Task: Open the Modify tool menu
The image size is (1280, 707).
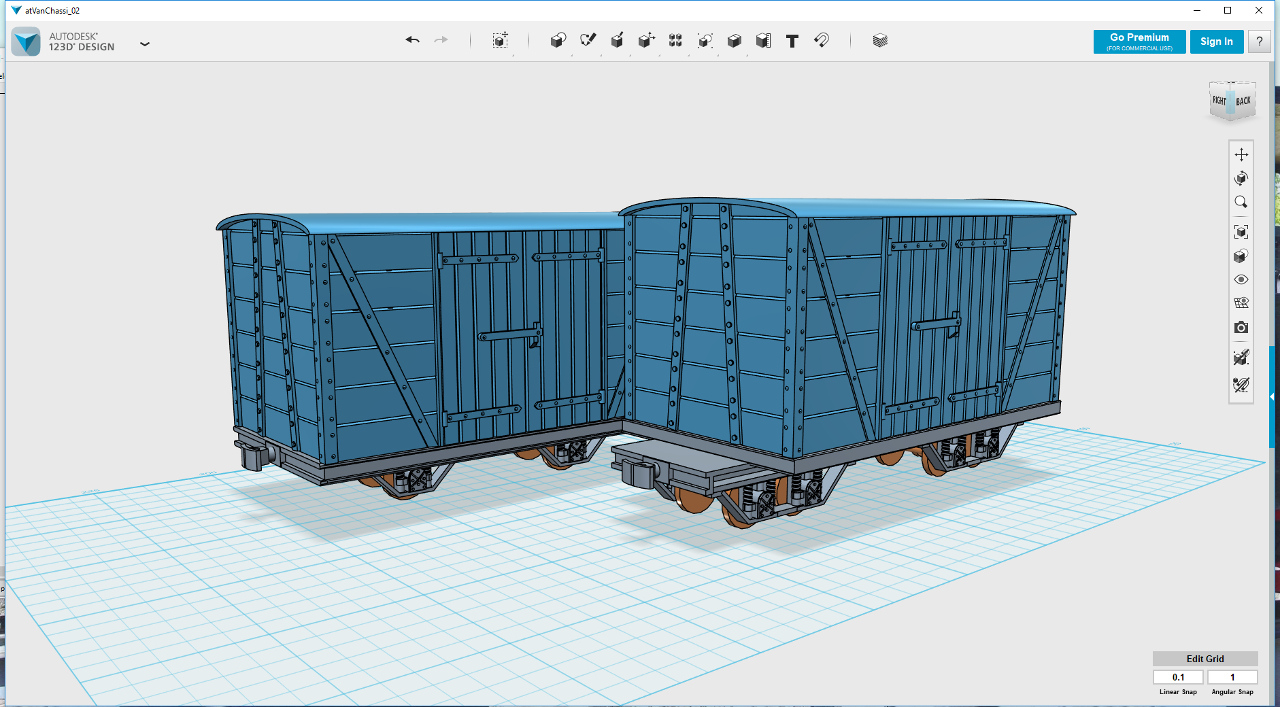Action: (647, 40)
